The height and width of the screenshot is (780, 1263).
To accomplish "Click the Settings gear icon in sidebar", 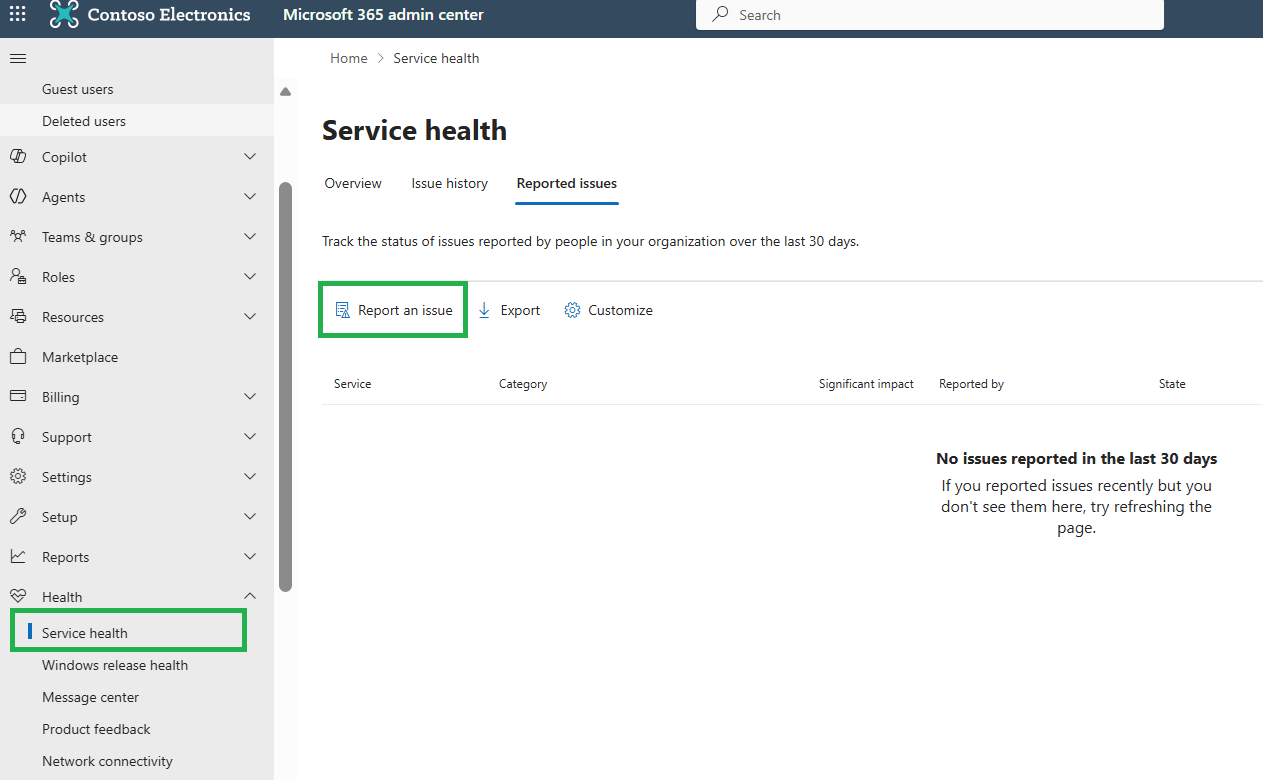I will [18, 477].
